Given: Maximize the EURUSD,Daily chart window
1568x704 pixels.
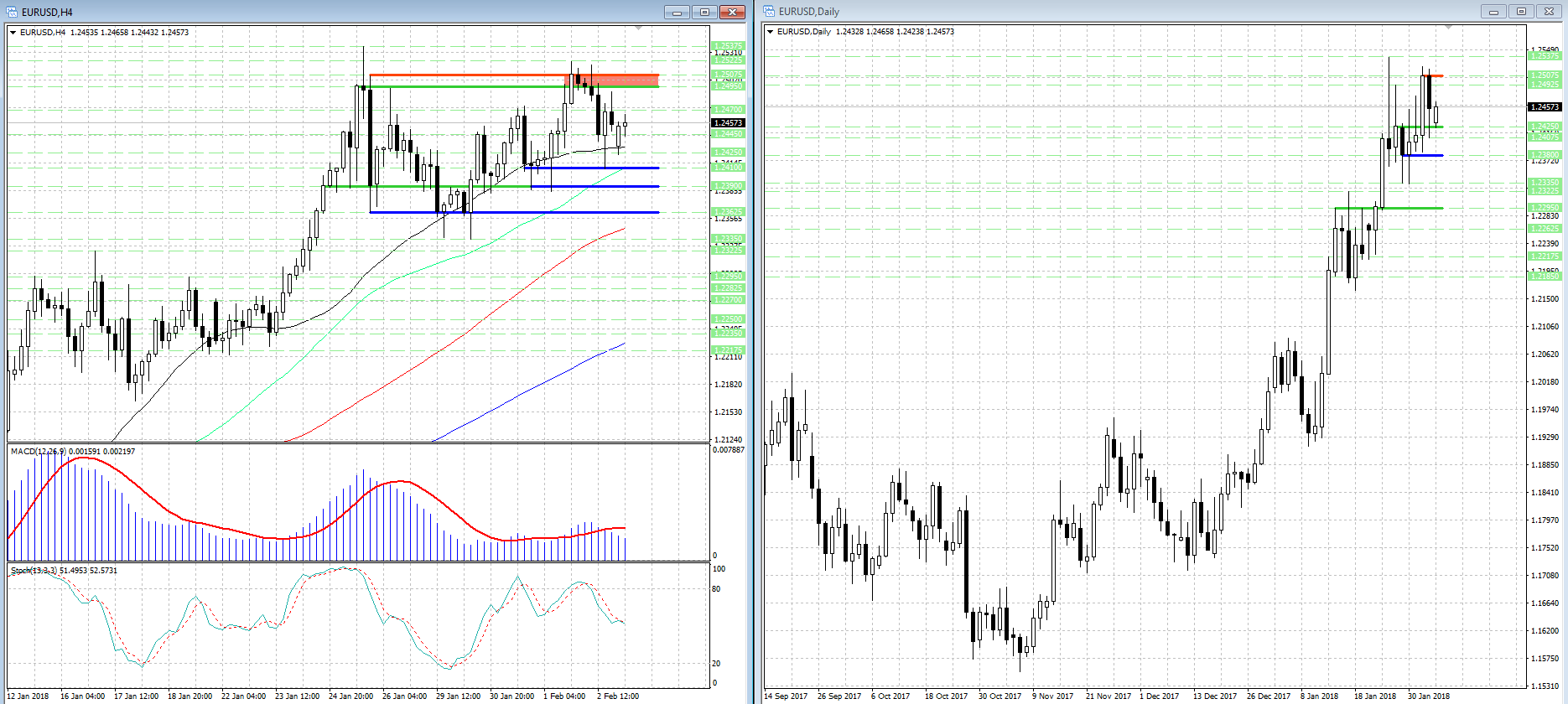Looking at the screenshot, I should click(x=1521, y=12).
